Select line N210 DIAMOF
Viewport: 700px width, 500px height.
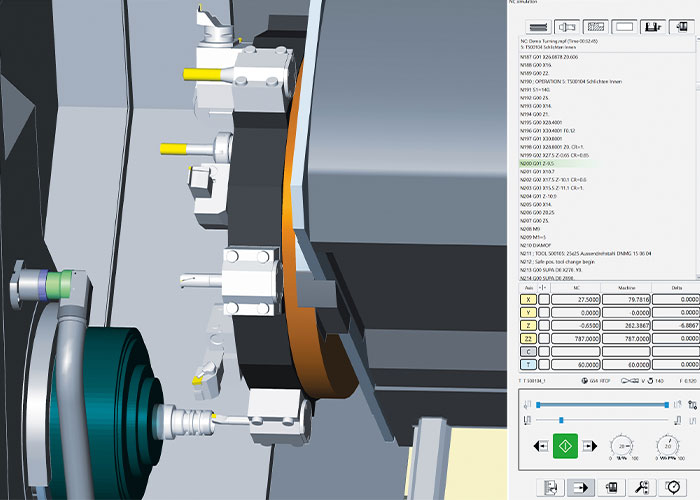536,245
